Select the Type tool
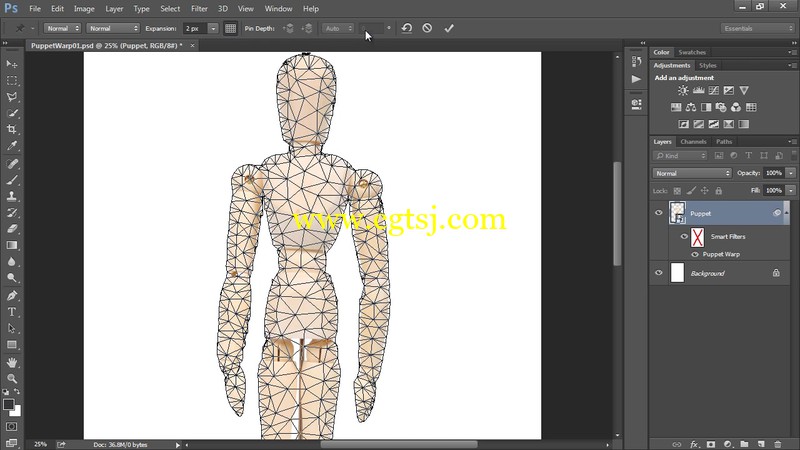This screenshot has height=450, width=800. click(12, 312)
